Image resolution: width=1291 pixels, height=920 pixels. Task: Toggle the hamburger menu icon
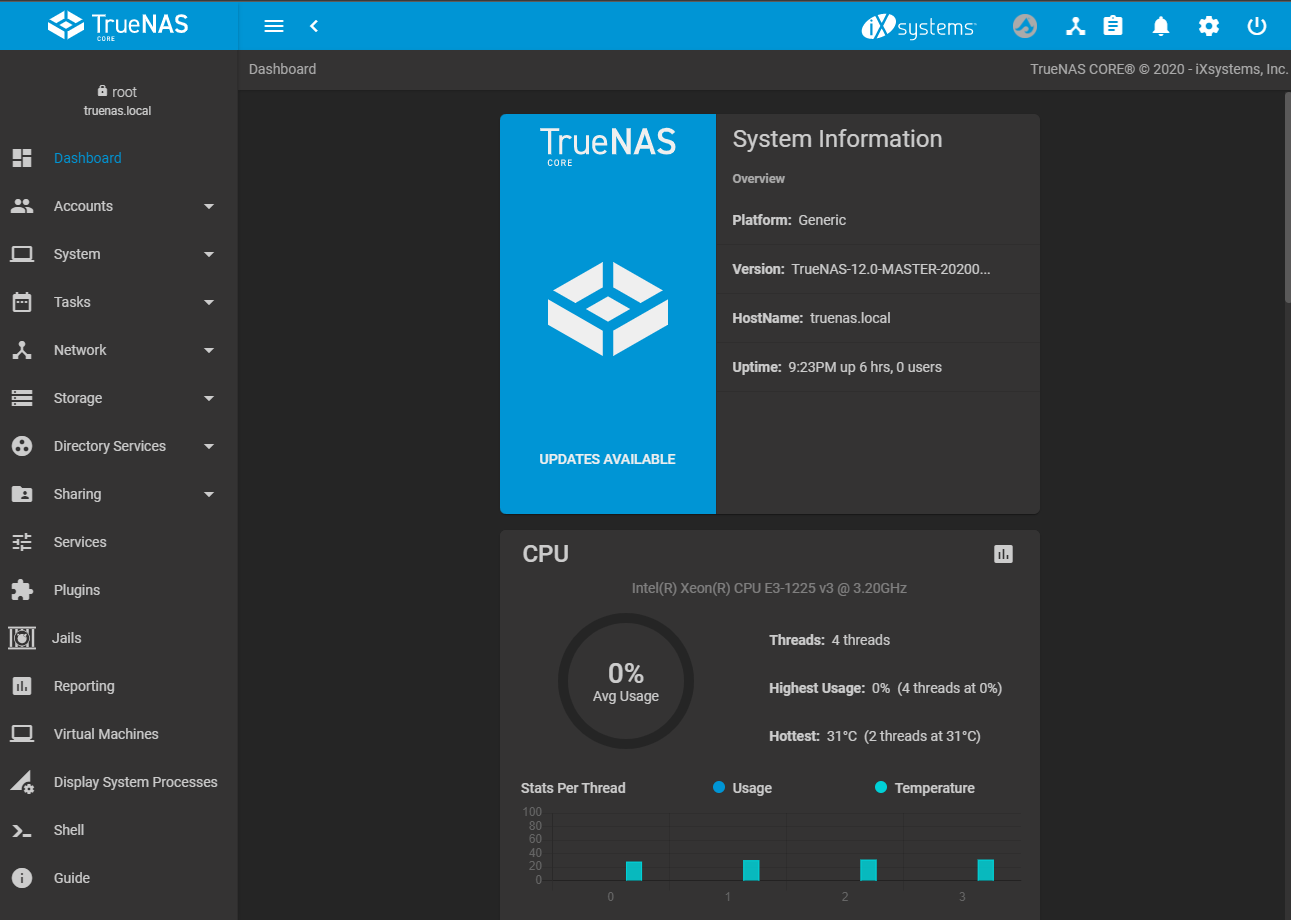tap(274, 26)
